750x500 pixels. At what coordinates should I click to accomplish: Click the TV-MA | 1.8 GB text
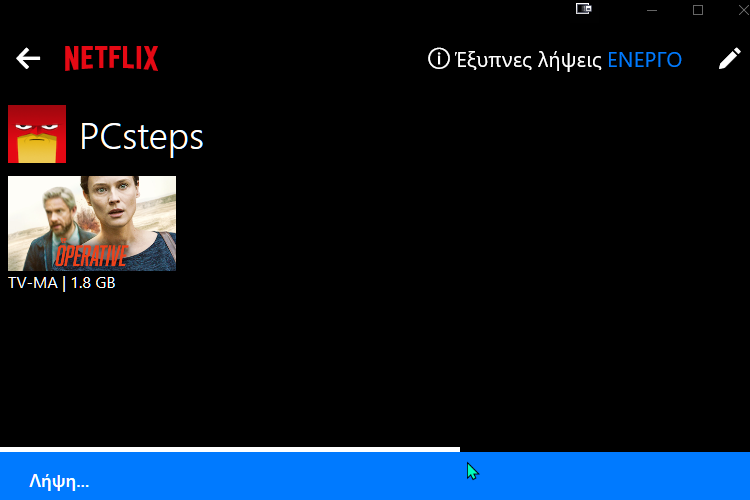click(x=62, y=283)
